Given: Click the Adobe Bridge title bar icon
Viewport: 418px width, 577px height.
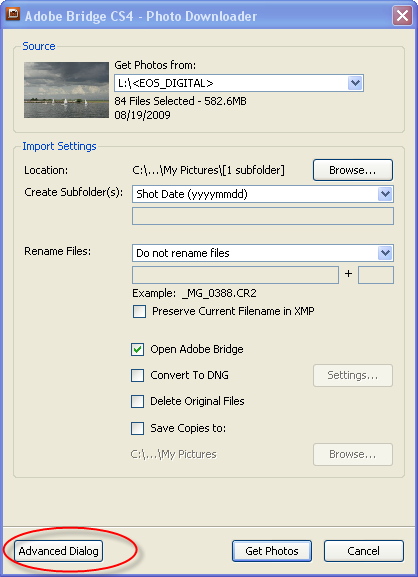Looking at the screenshot, I should [13, 14].
